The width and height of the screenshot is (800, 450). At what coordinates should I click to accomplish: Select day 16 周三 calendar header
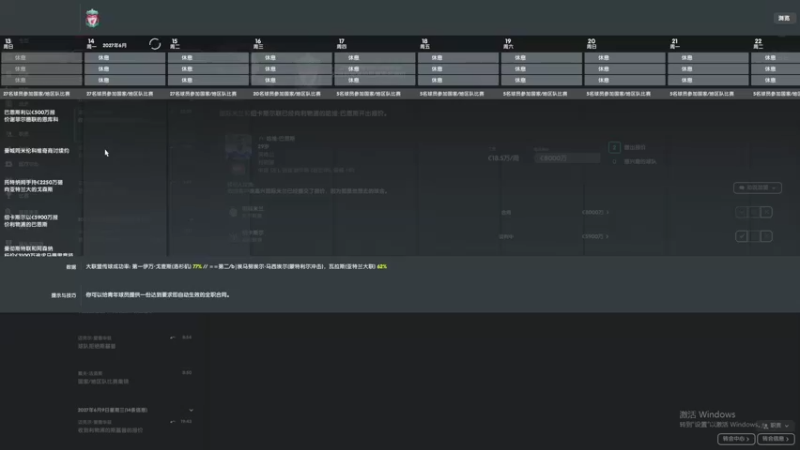(x=258, y=43)
